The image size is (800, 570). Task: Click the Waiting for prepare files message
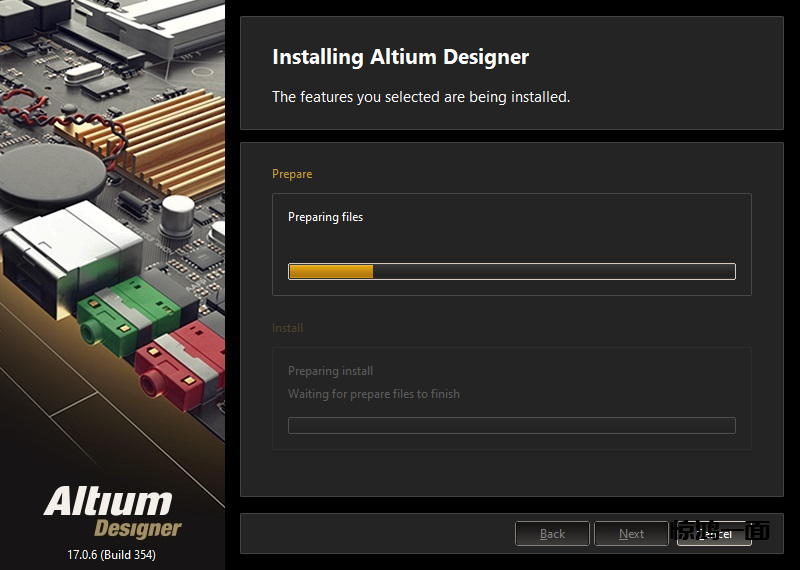click(373, 394)
